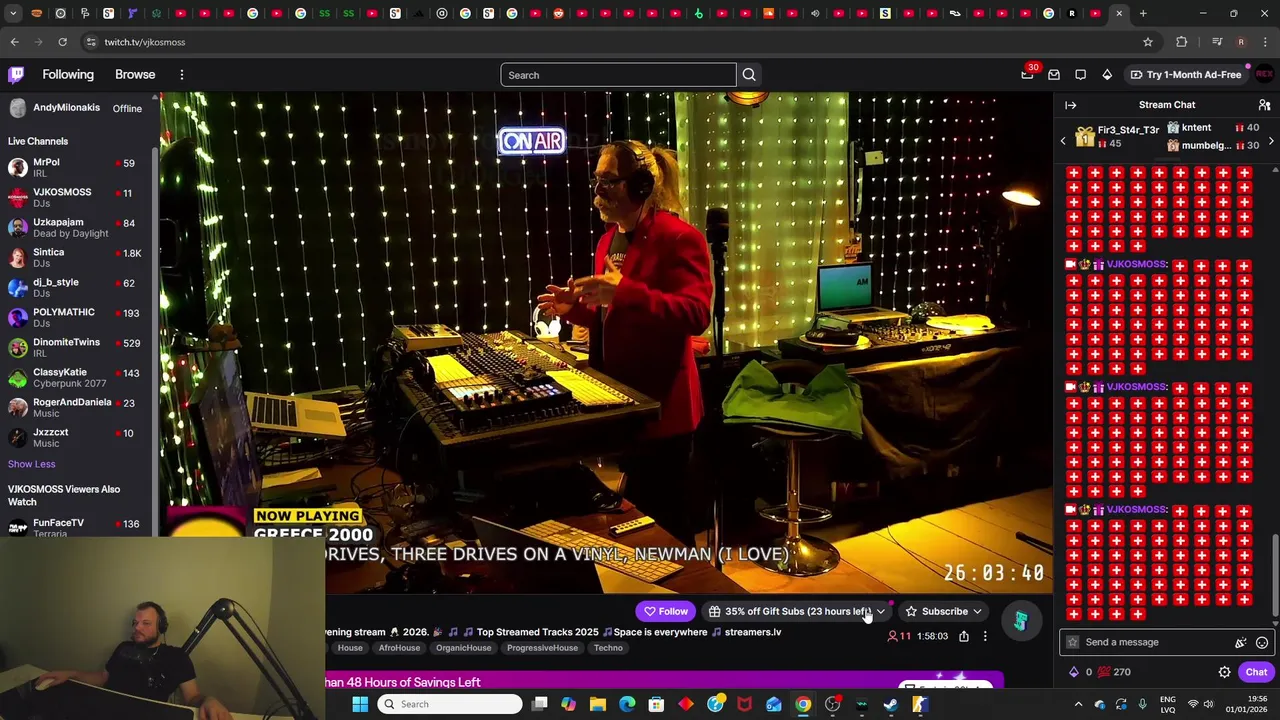Viewport: 1280px width, 720px height.
Task: Click Try 1-Month Ad-Free button
Action: [x=1185, y=75]
